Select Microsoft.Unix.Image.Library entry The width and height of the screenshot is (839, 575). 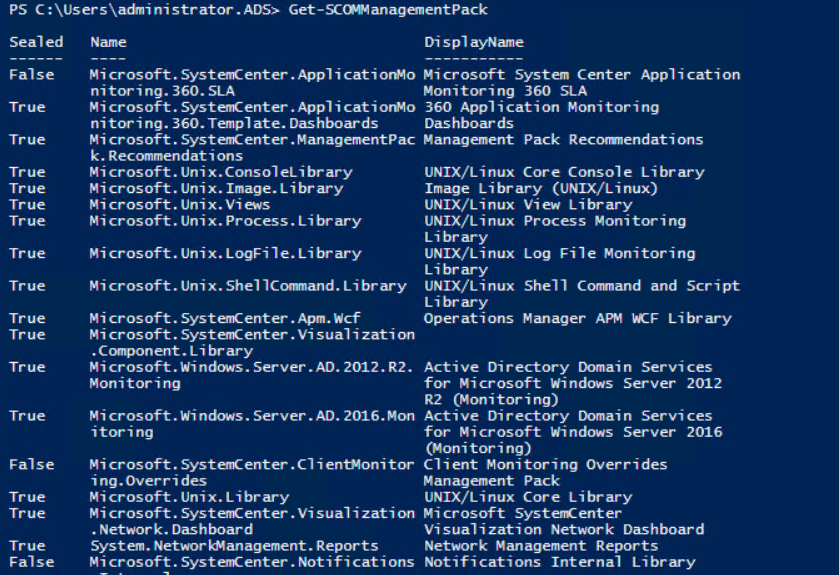coord(216,188)
